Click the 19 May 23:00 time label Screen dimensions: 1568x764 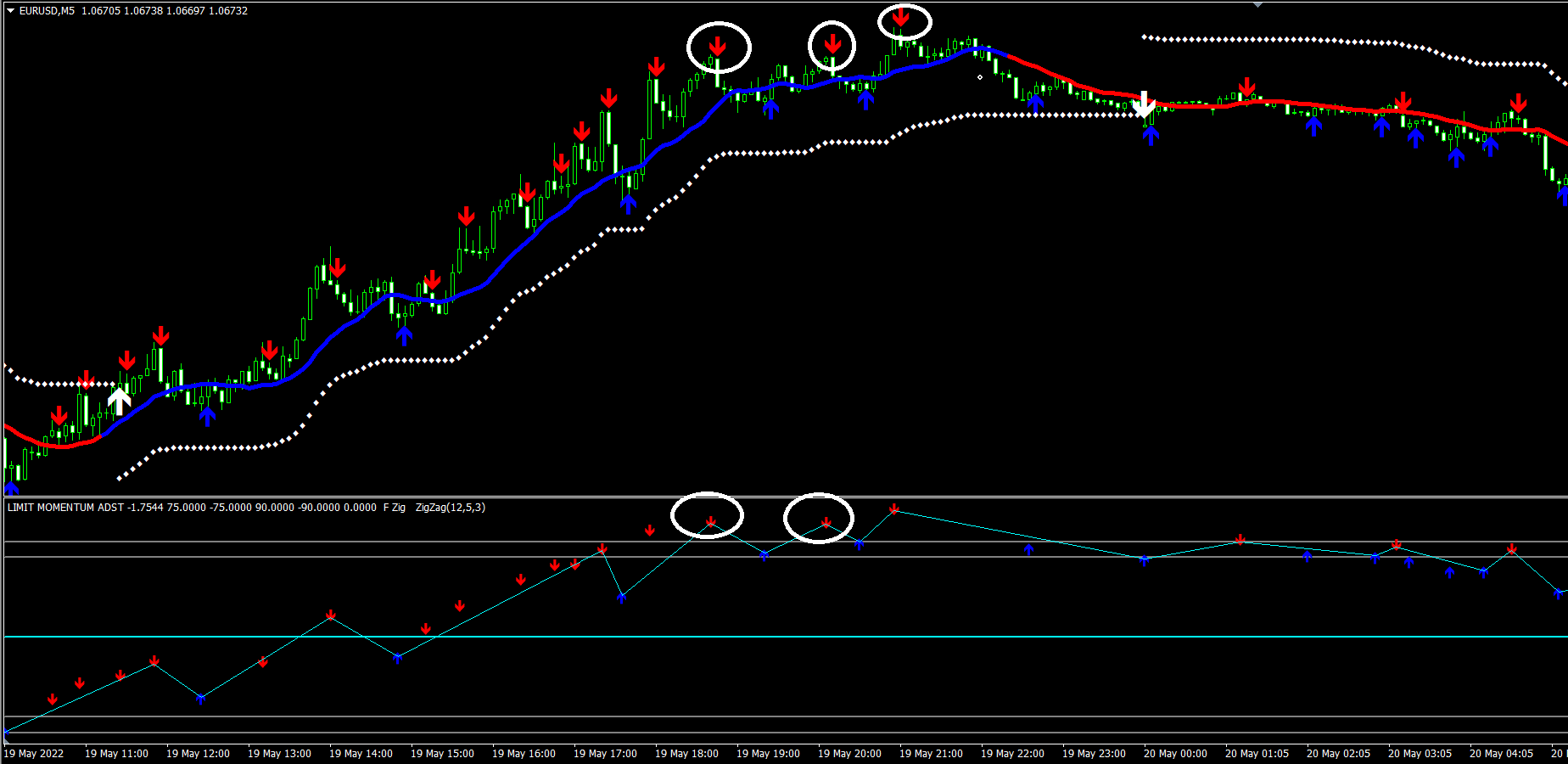(x=1094, y=754)
